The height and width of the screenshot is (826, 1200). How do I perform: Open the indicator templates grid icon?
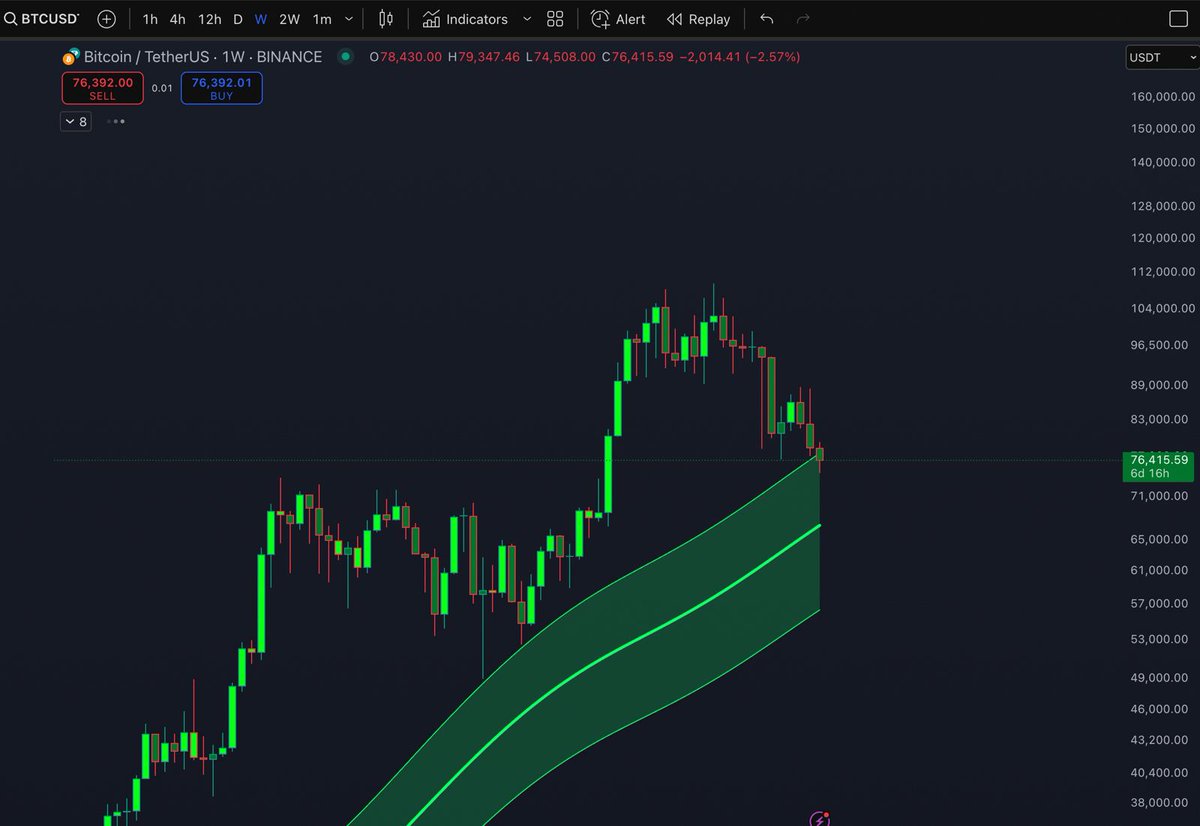pos(556,19)
